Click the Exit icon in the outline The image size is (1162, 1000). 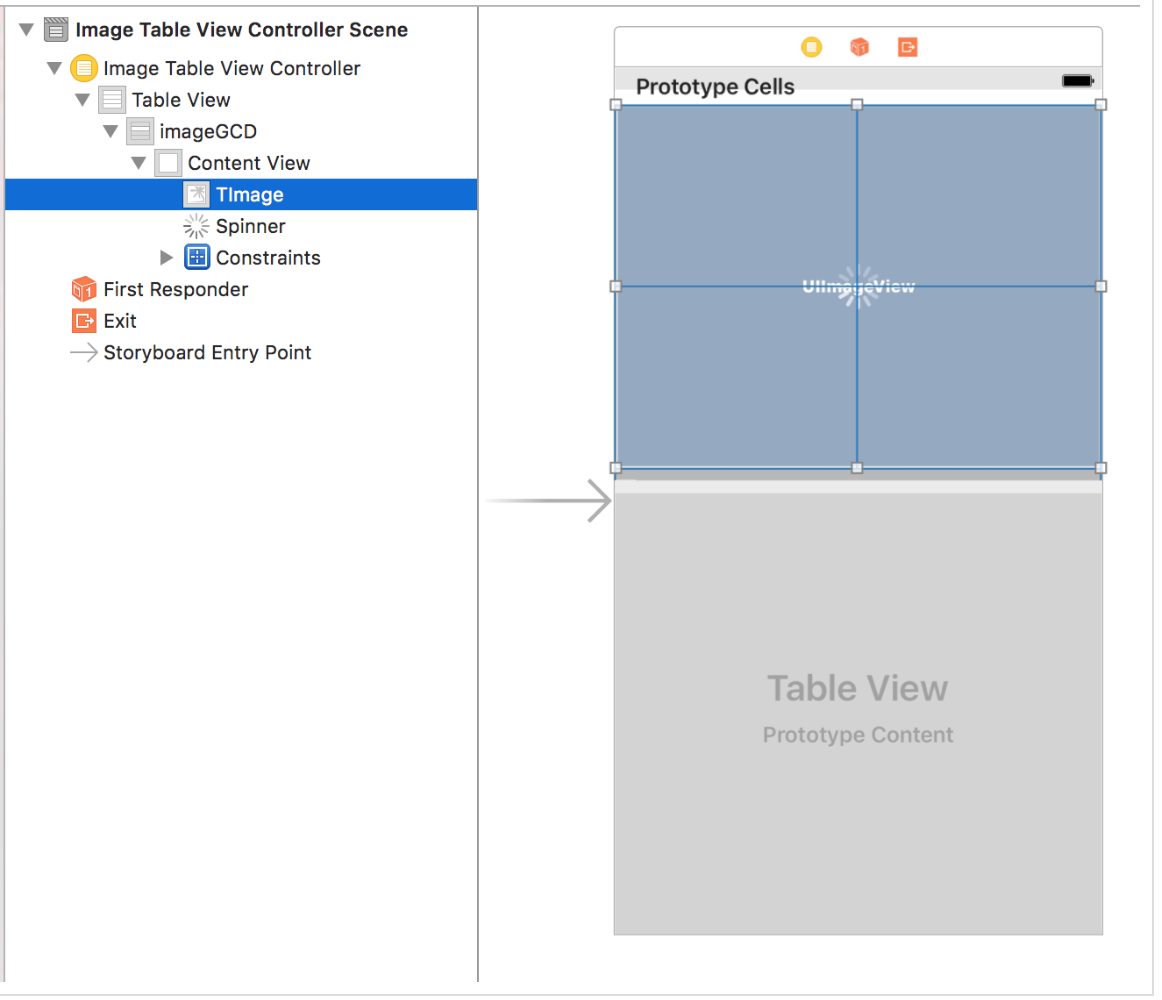tap(84, 321)
